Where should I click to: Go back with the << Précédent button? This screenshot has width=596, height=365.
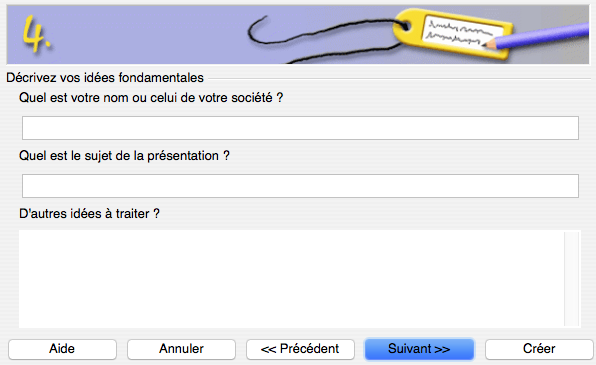300,349
